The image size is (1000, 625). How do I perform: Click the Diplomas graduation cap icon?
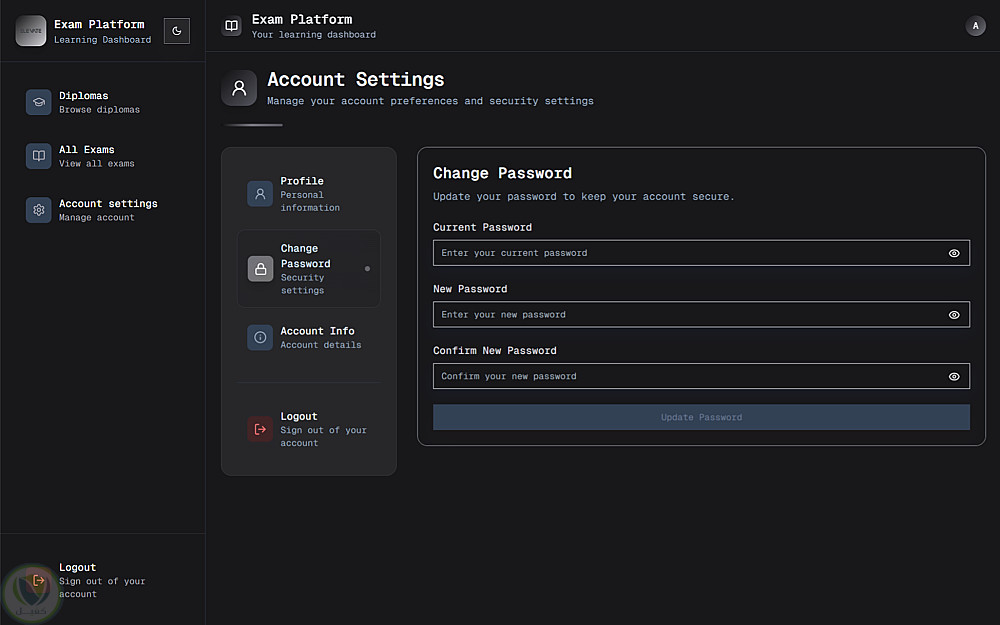[x=39, y=102]
